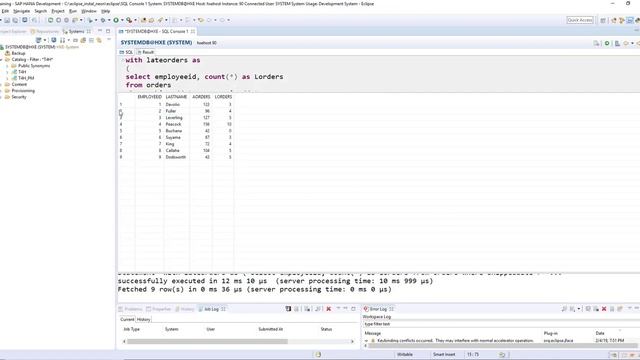The image size is (640, 360).
Task: Open dropdown arrow in SQL console header toolbar
Action: (633, 43)
